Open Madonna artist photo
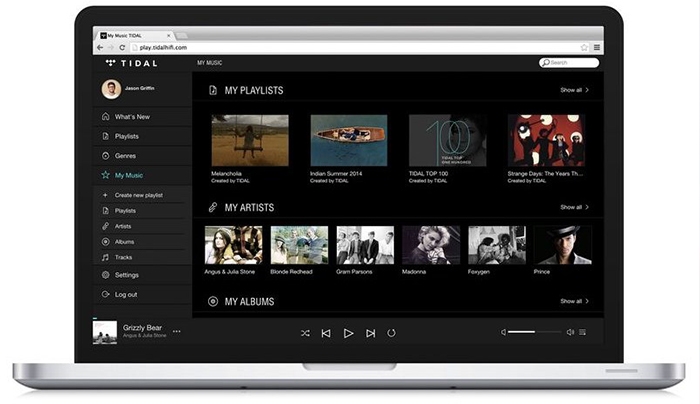 tap(431, 245)
